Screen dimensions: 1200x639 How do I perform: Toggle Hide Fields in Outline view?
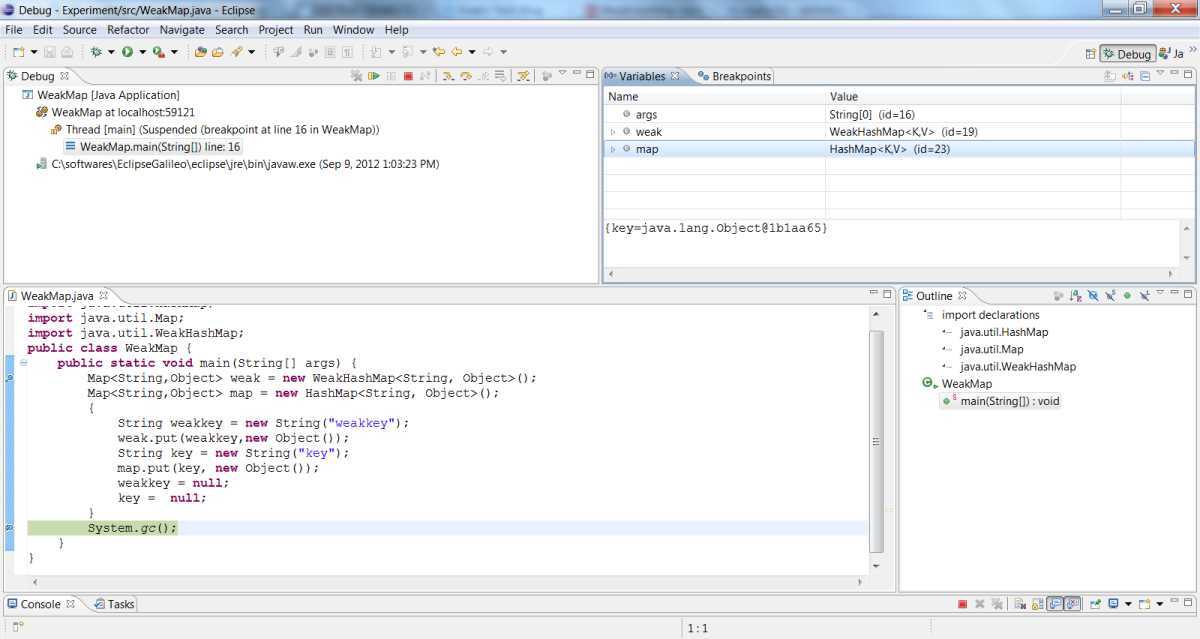coord(1093,296)
